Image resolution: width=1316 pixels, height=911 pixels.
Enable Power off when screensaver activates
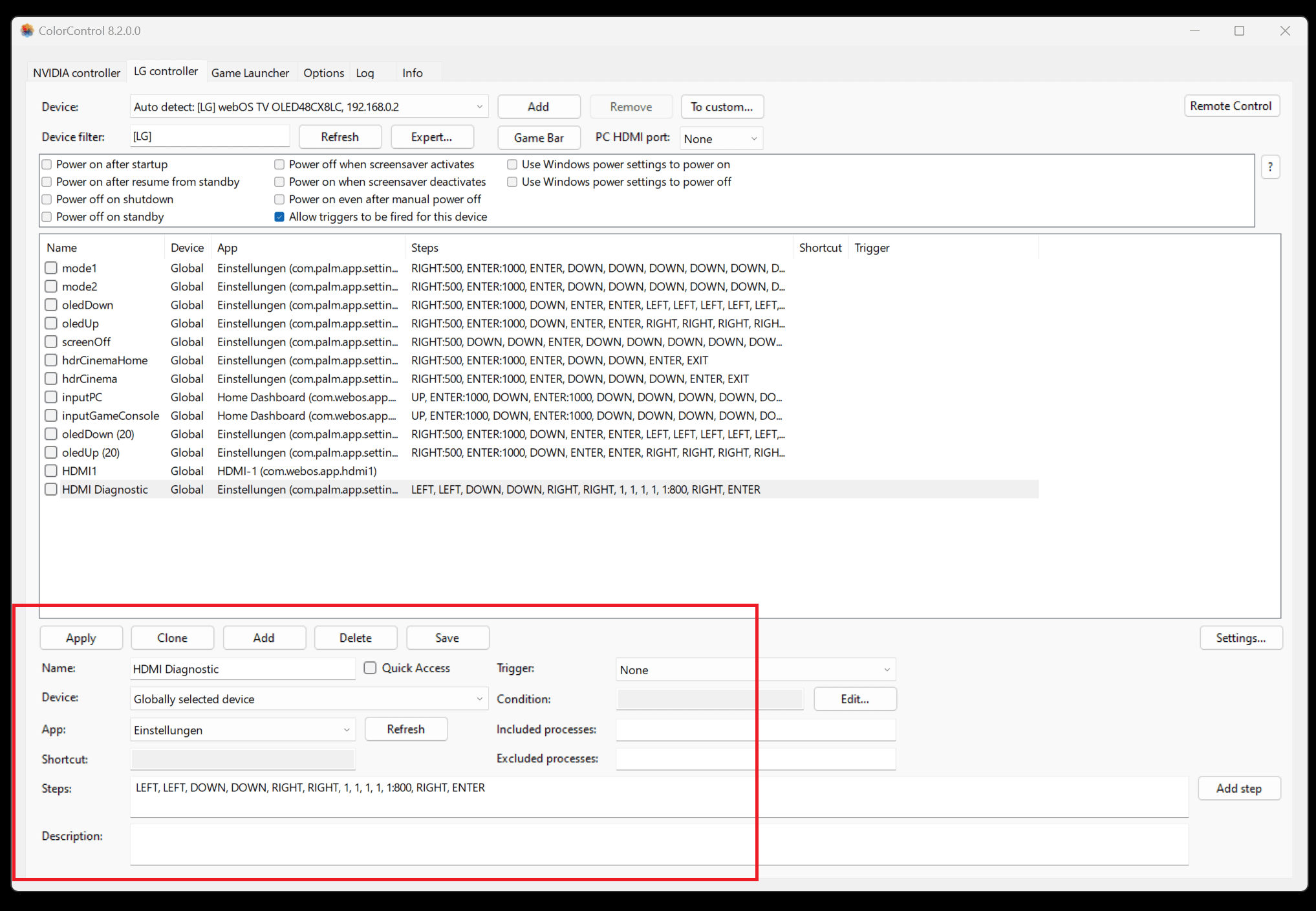(279, 164)
